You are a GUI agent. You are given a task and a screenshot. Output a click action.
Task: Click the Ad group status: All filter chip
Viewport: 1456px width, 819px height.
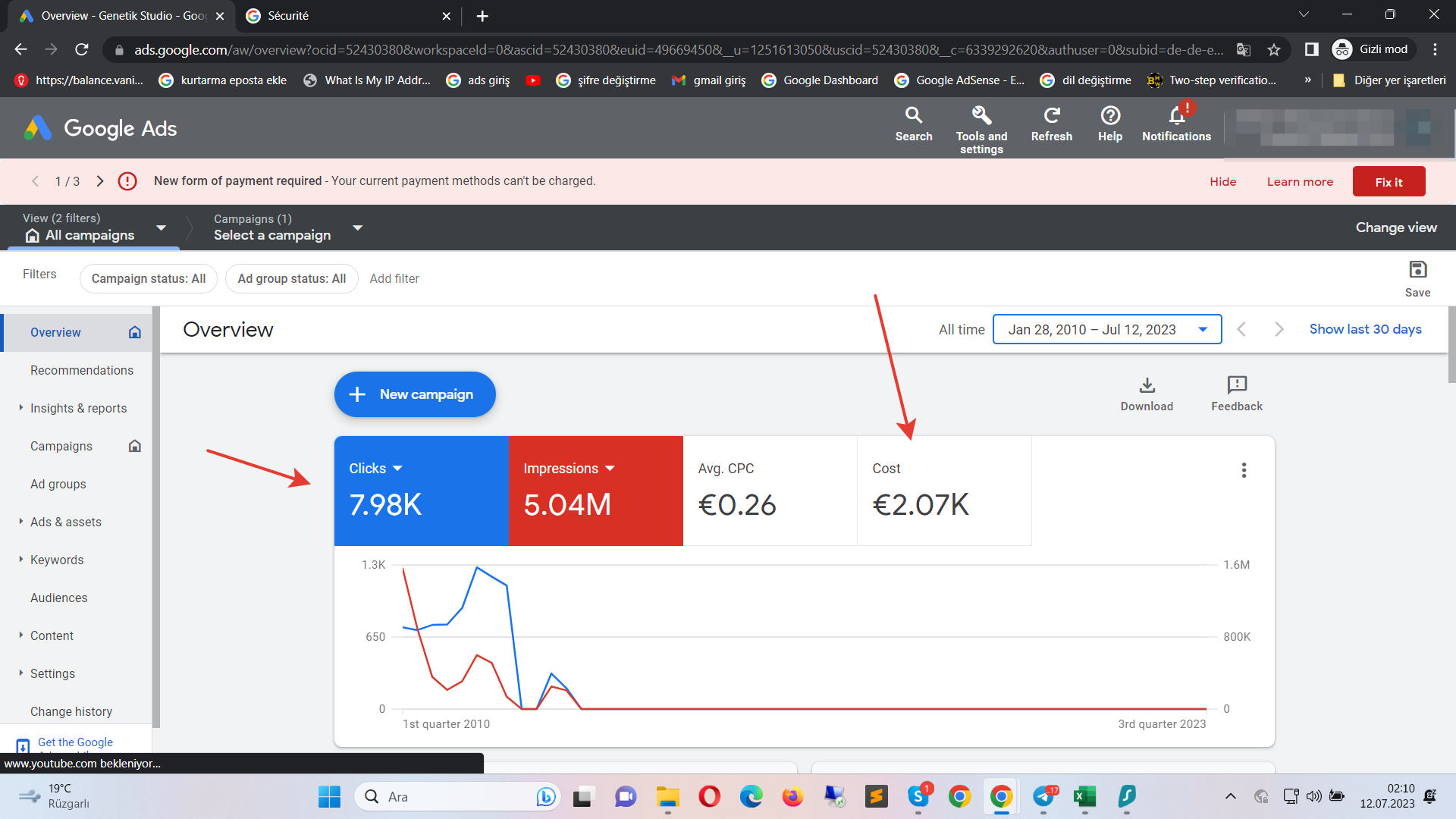coord(292,278)
